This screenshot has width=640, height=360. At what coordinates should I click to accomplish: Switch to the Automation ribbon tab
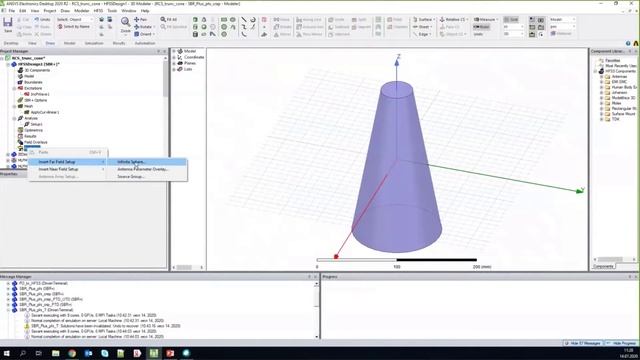[x=145, y=43]
